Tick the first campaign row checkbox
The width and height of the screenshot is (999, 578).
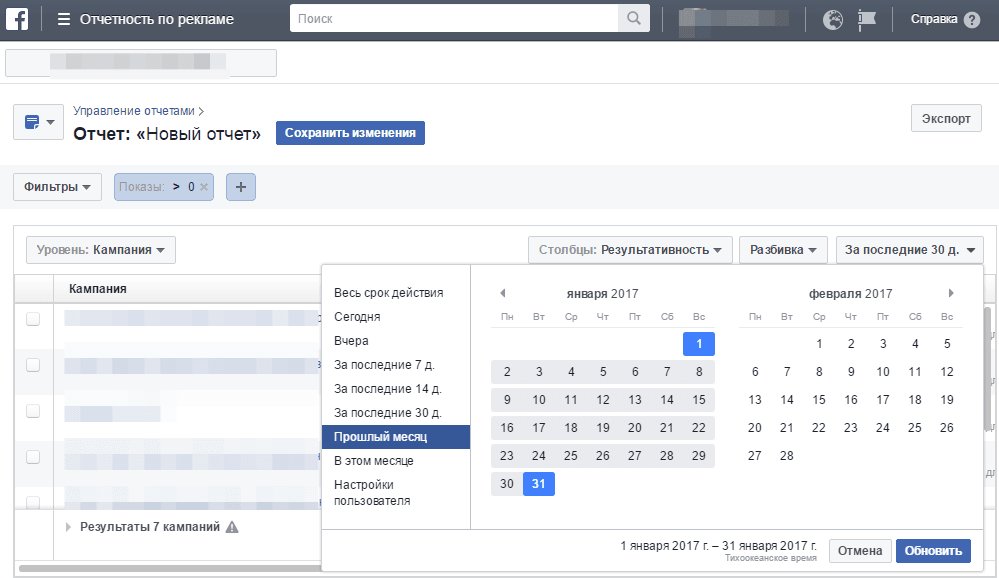[x=33, y=319]
